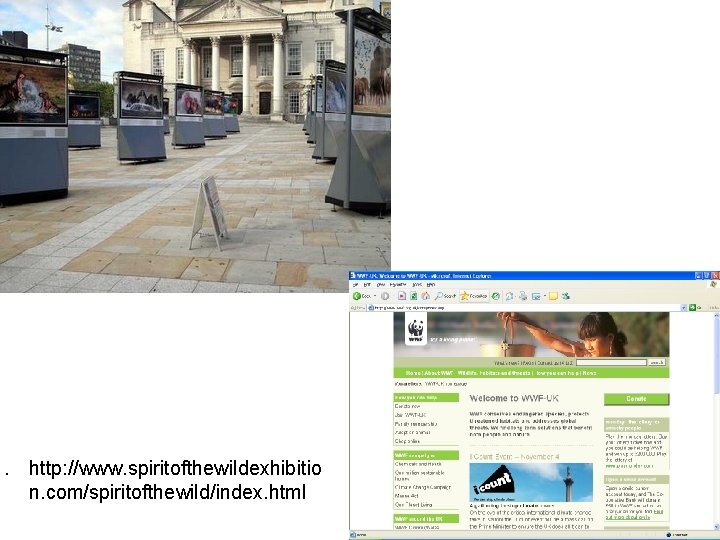Click the Join WWF-UK sidebar link
Screen dimensions: 720x540
tap(410, 415)
